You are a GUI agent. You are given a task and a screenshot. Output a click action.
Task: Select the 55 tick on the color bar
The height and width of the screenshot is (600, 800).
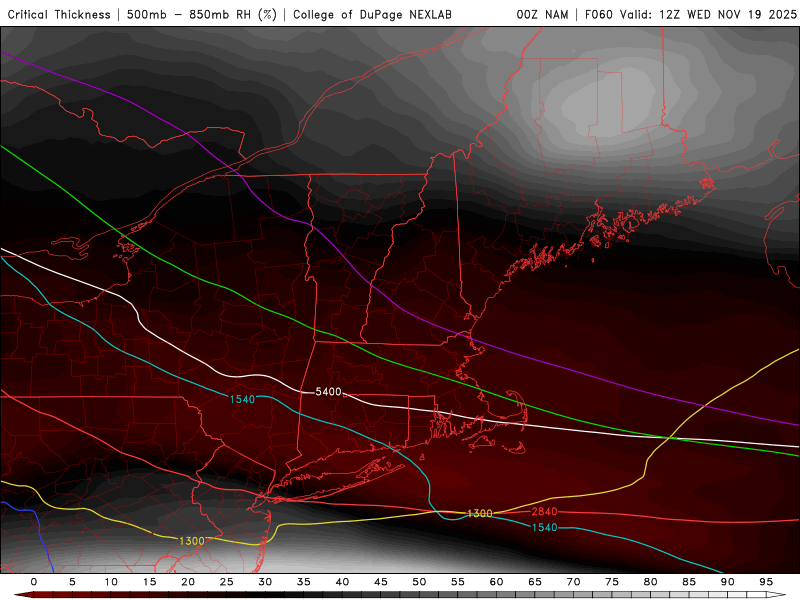[x=458, y=582]
